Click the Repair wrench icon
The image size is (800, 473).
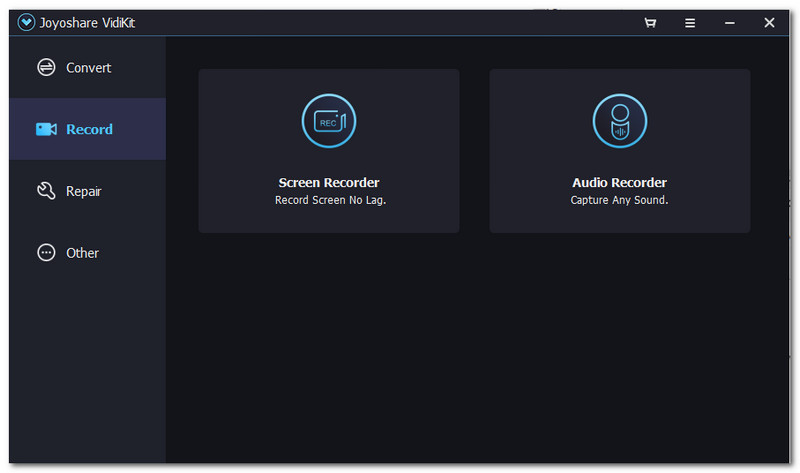click(46, 191)
